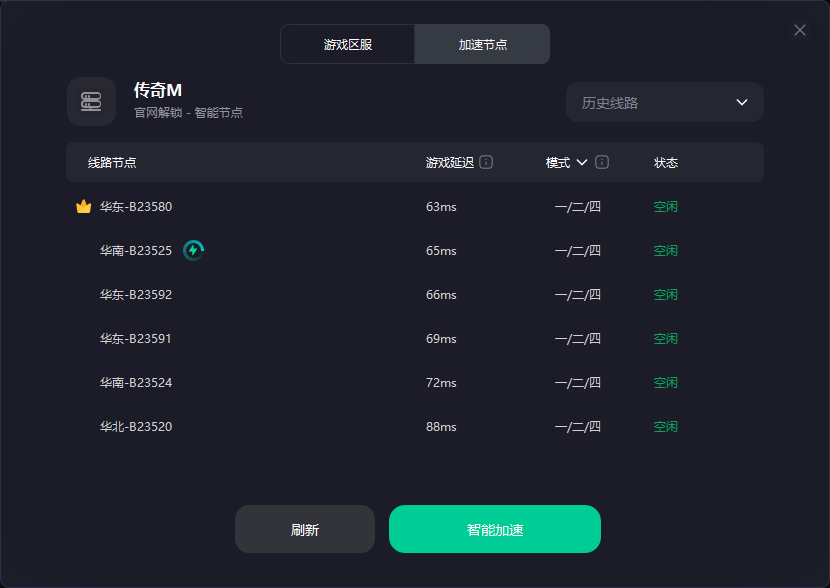Click the 传奇M game server icon

[x=91, y=101]
